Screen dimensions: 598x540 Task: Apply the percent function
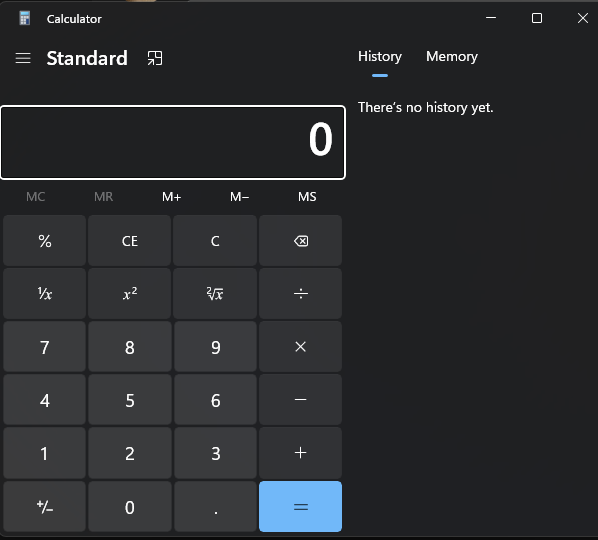click(45, 241)
